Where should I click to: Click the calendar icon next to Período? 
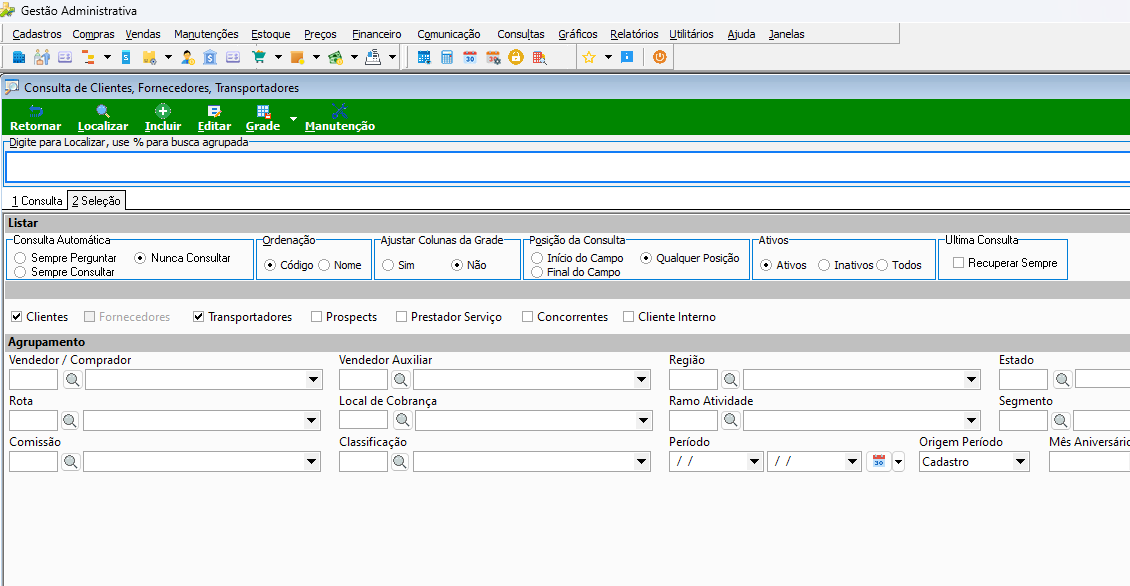click(878, 461)
